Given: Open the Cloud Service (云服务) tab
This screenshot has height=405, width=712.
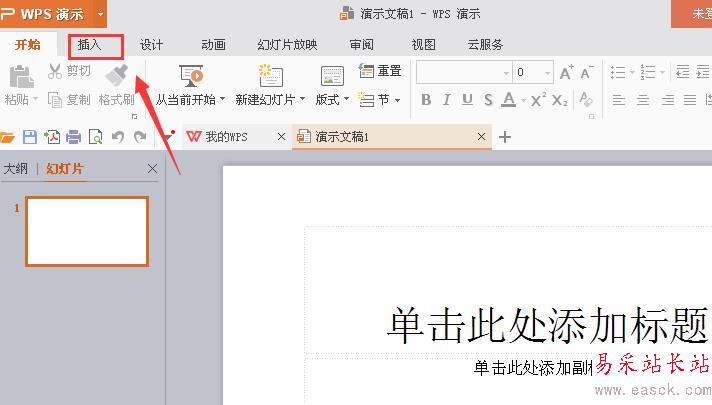Looking at the screenshot, I should point(485,44).
